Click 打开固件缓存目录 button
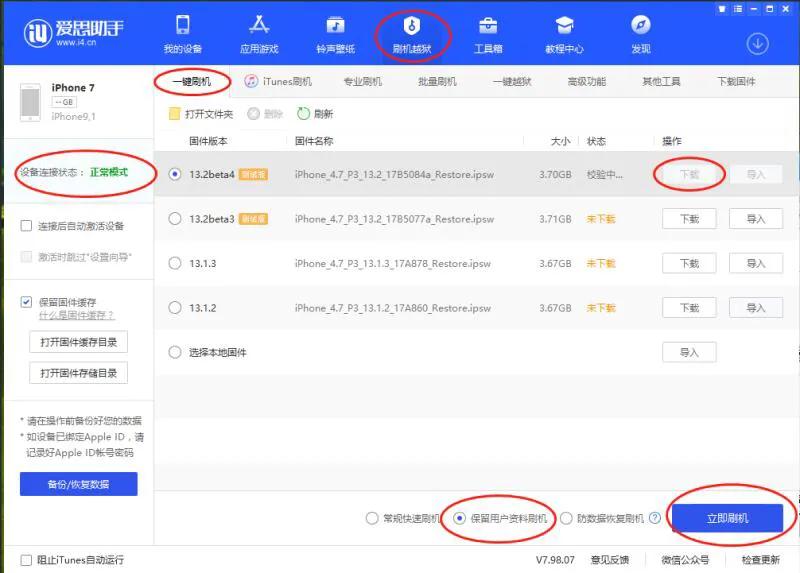Screen dimensions: 800x573 [x=79, y=342]
